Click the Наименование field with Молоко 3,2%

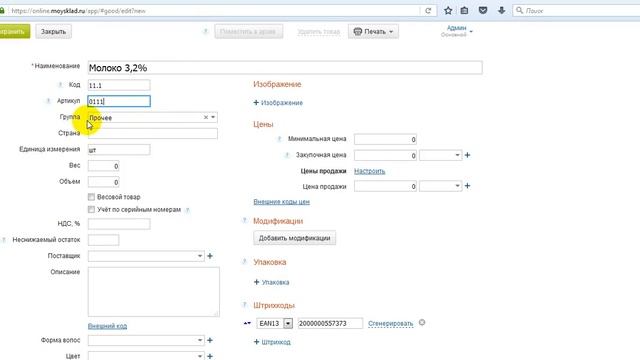coord(285,68)
